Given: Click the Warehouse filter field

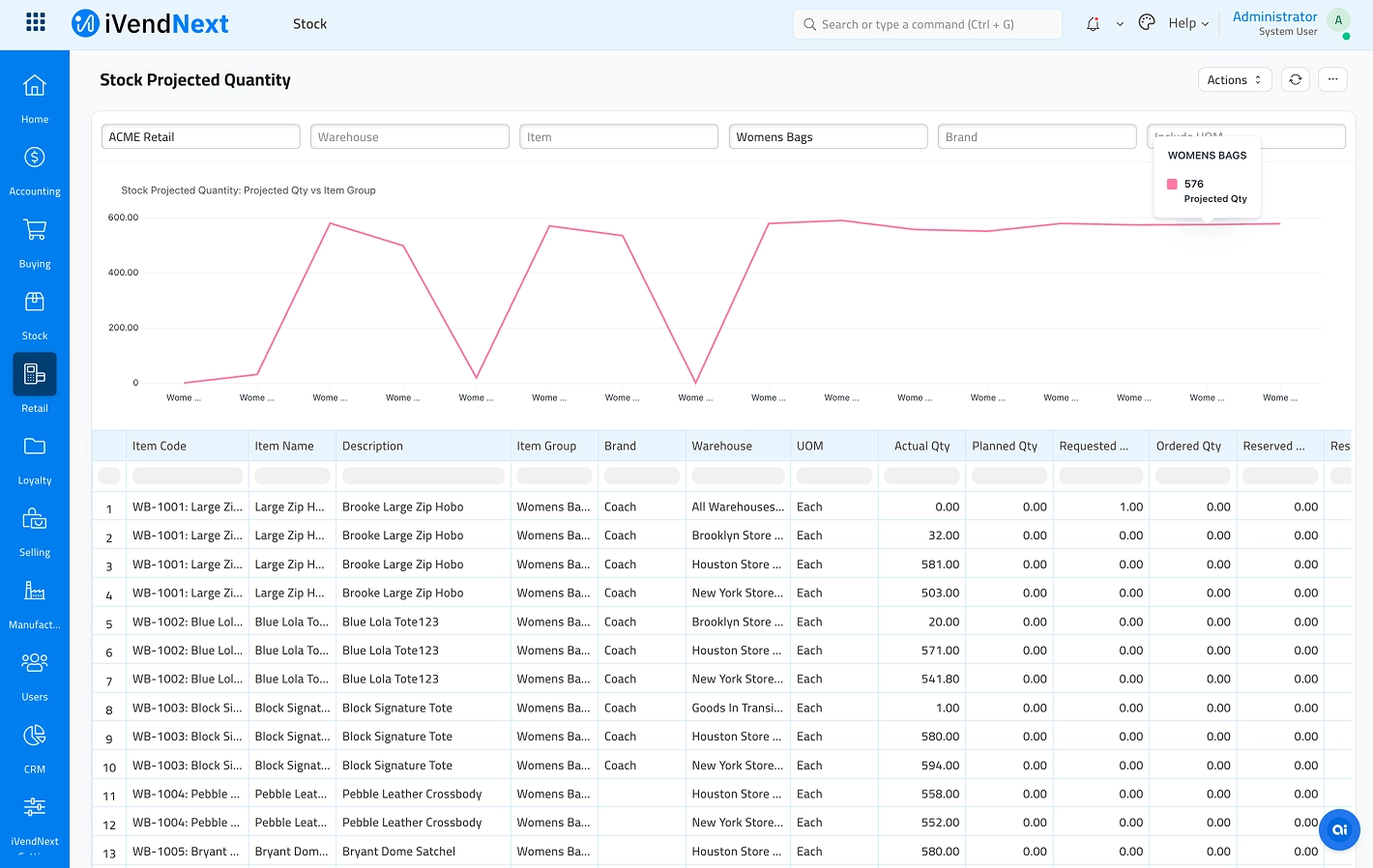Looking at the screenshot, I should [409, 137].
